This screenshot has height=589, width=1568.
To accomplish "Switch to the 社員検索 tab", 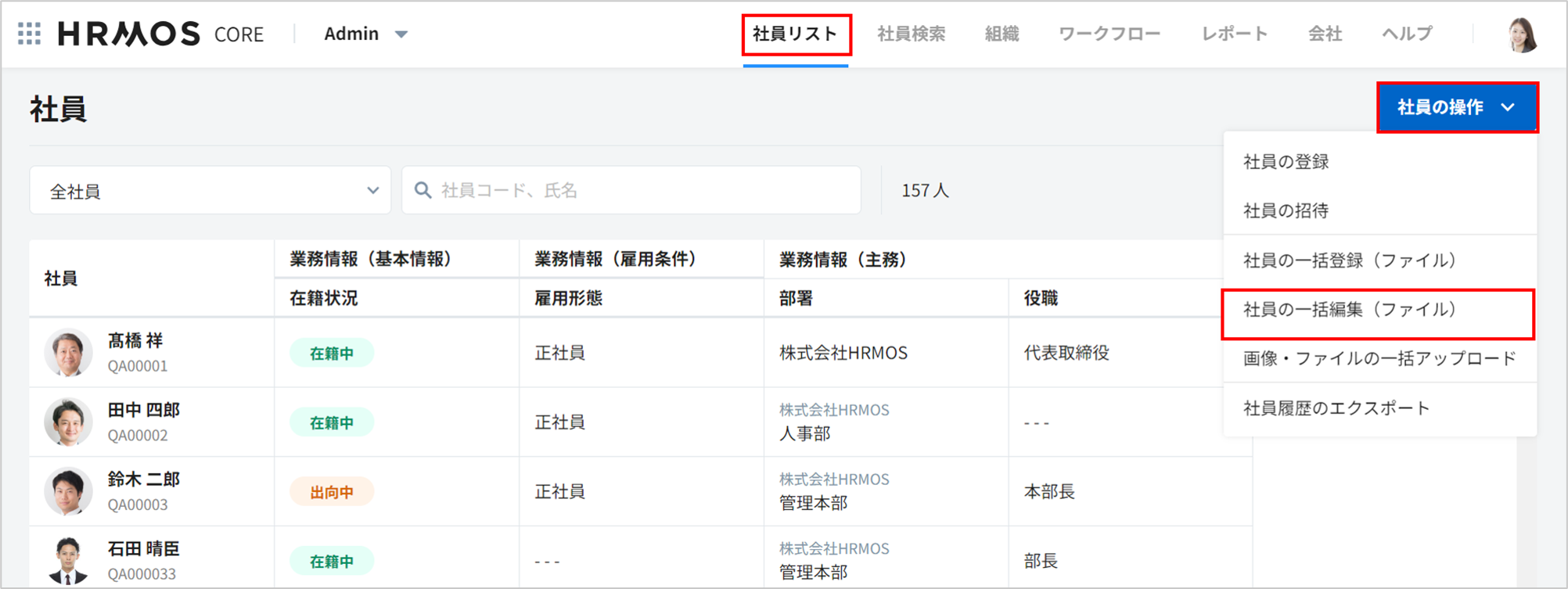I will 911,34.
